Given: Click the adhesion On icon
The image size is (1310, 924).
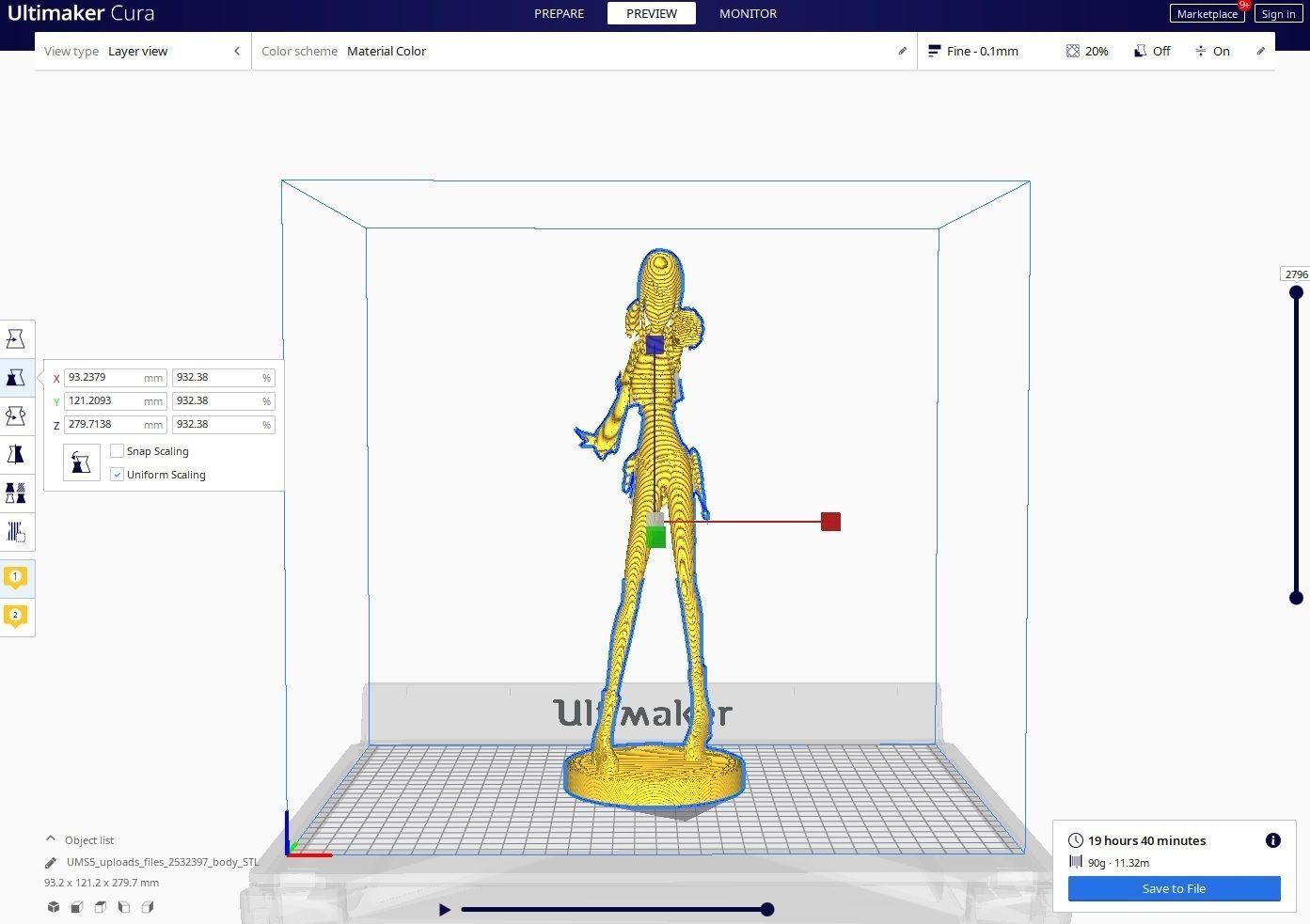Looking at the screenshot, I should point(1201,52).
